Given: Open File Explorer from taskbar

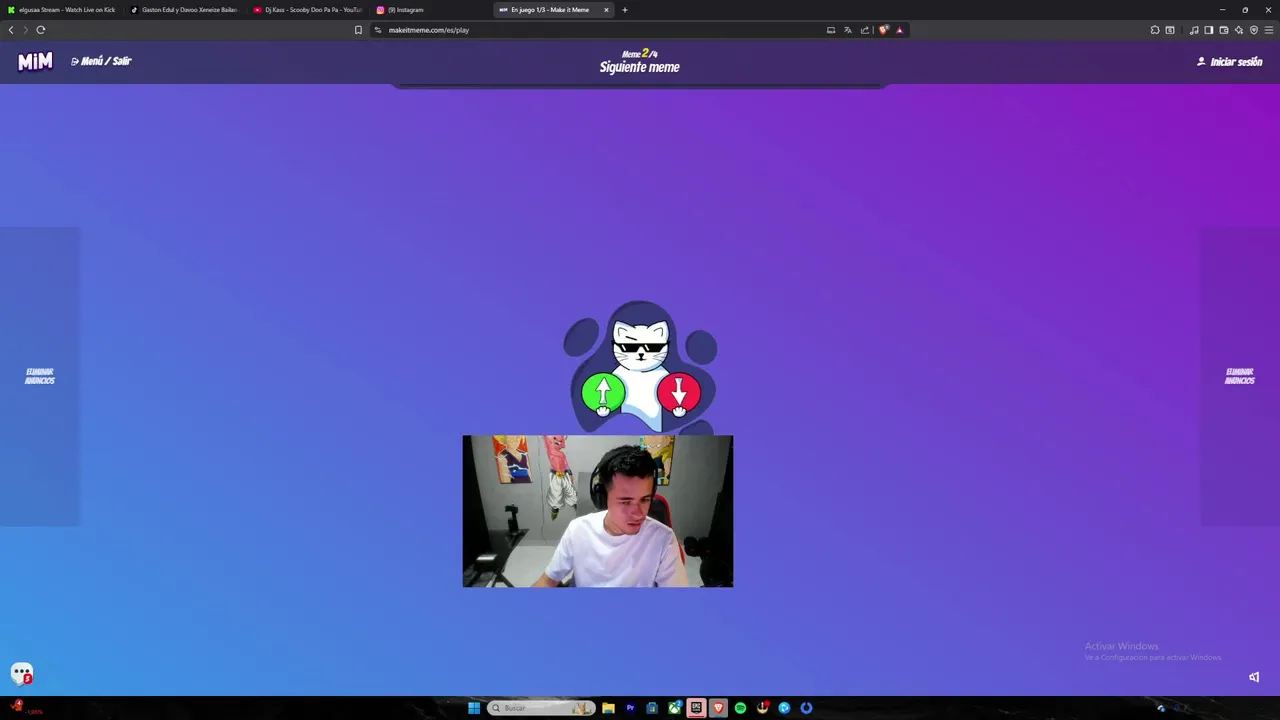Looking at the screenshot, I should click(x=608, y=708).
